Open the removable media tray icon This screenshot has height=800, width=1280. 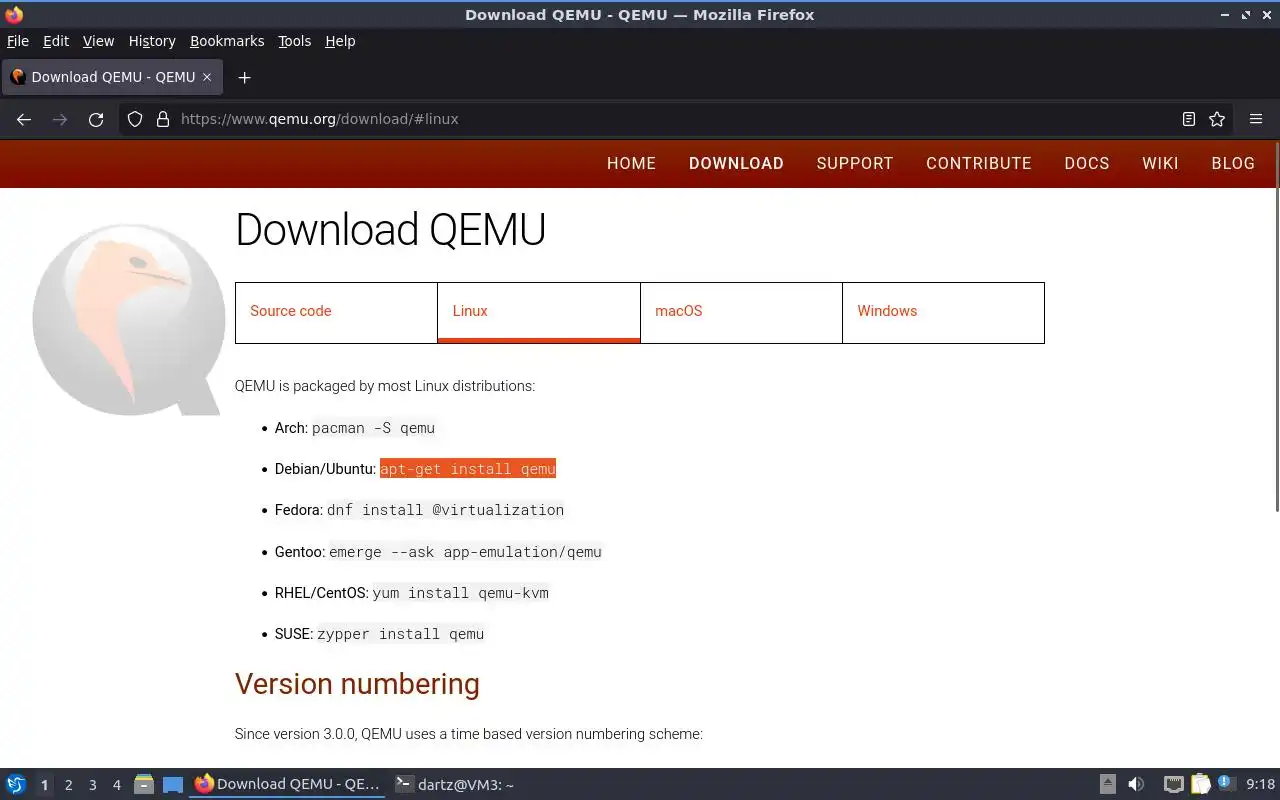point(1108,785)
